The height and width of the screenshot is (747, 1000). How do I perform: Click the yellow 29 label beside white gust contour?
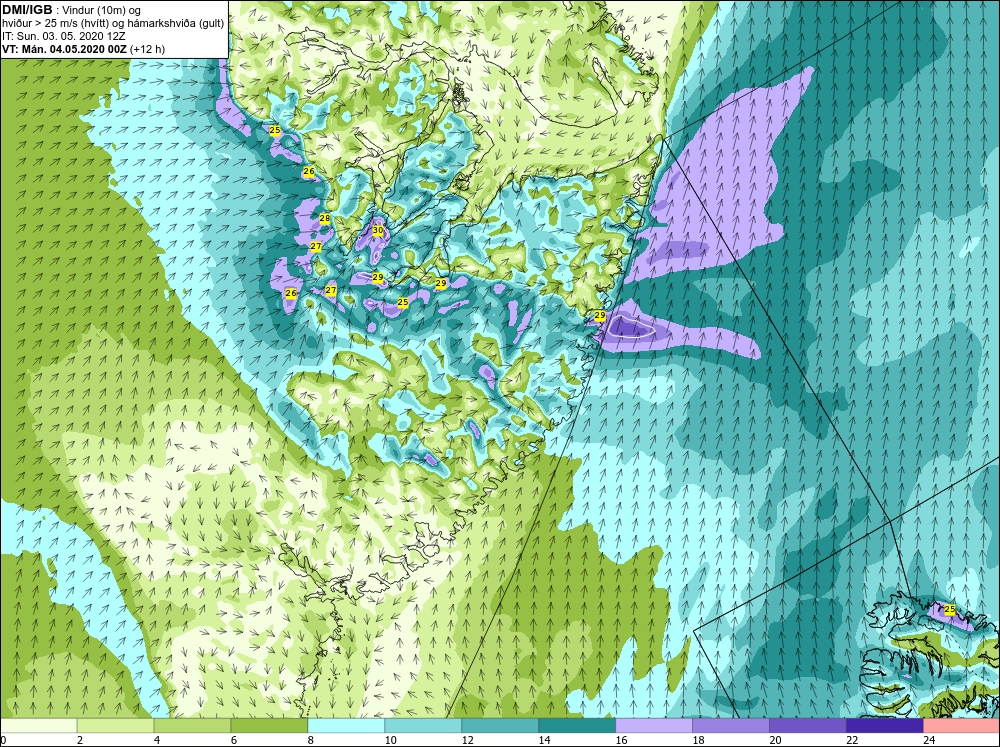(x=599, y=316)
